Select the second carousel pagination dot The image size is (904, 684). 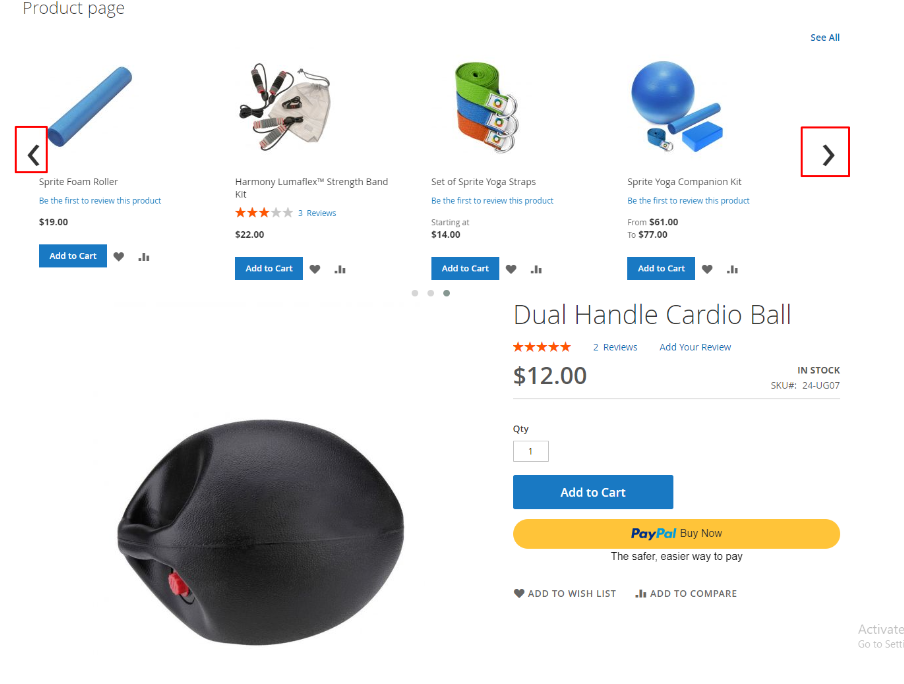click(431, 293)
